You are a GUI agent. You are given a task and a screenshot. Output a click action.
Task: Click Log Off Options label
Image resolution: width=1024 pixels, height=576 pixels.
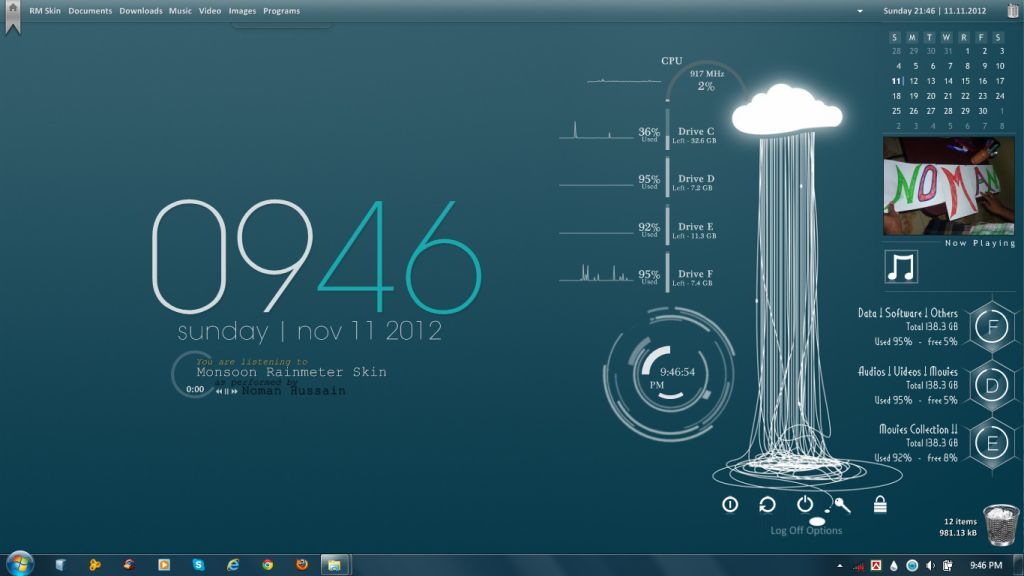click(806, 530)
